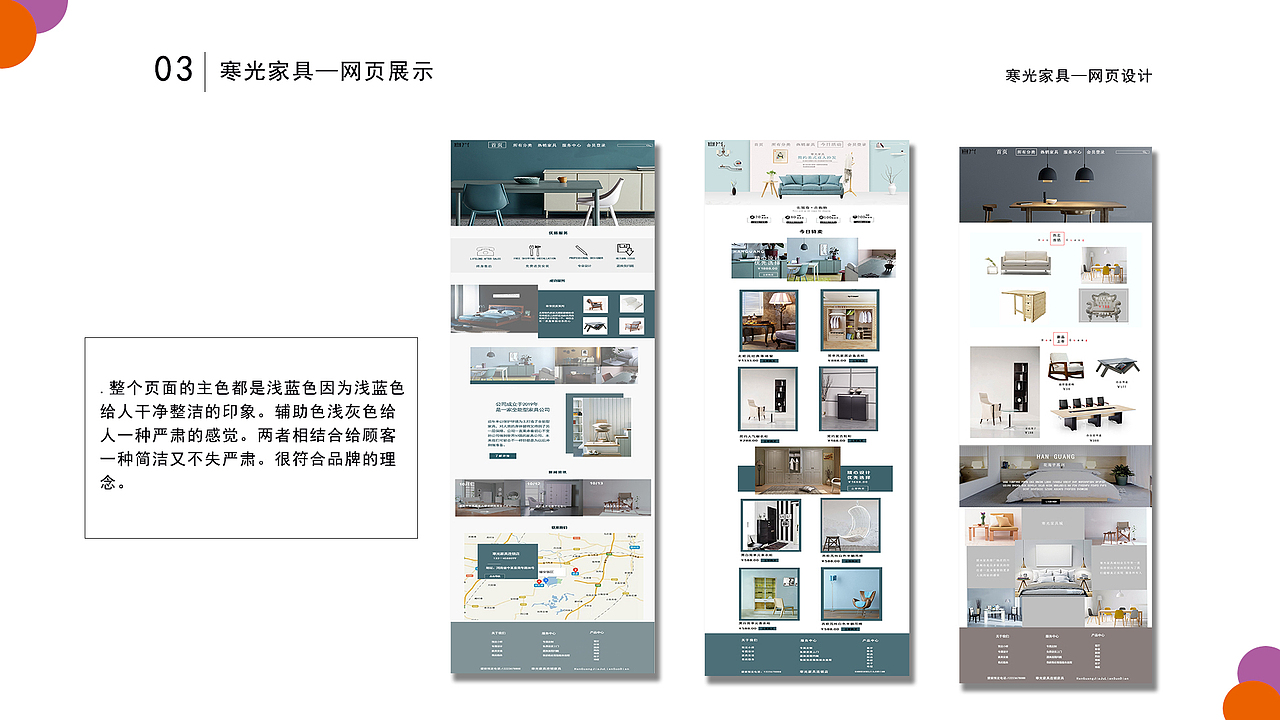Screen dimensions: 1280x720
Task: Open the black sideboard cabinet product
Action: [x=849, y=399]
